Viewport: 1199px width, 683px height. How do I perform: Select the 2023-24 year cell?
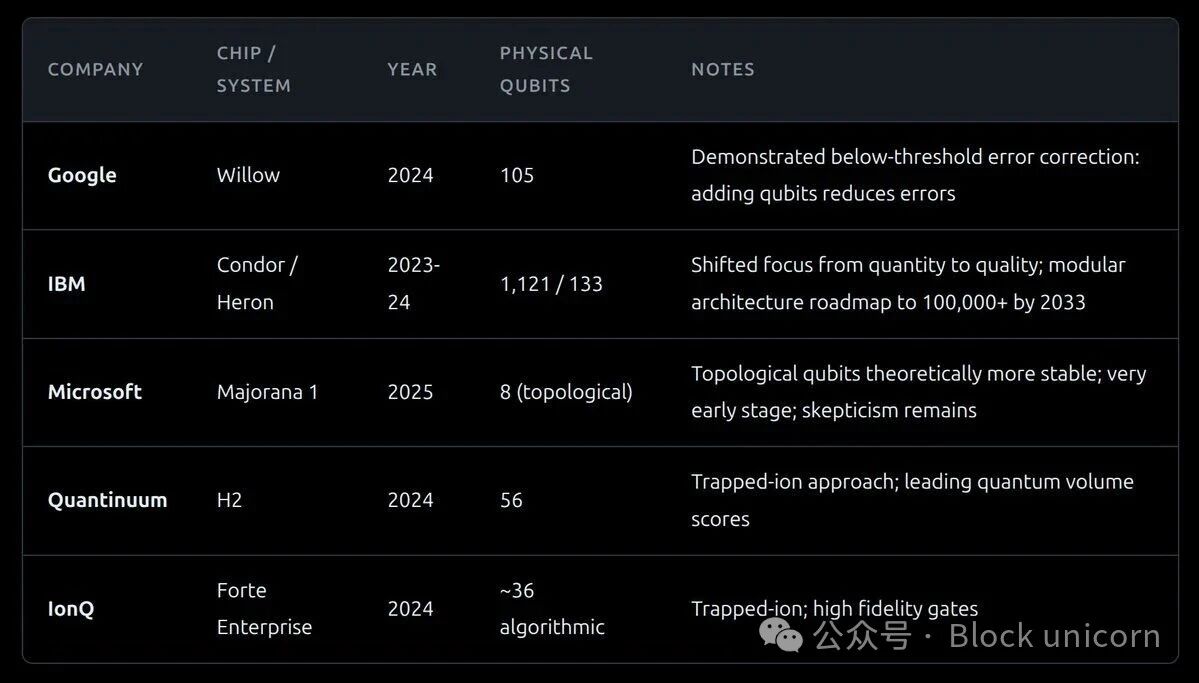coord(413,284)
